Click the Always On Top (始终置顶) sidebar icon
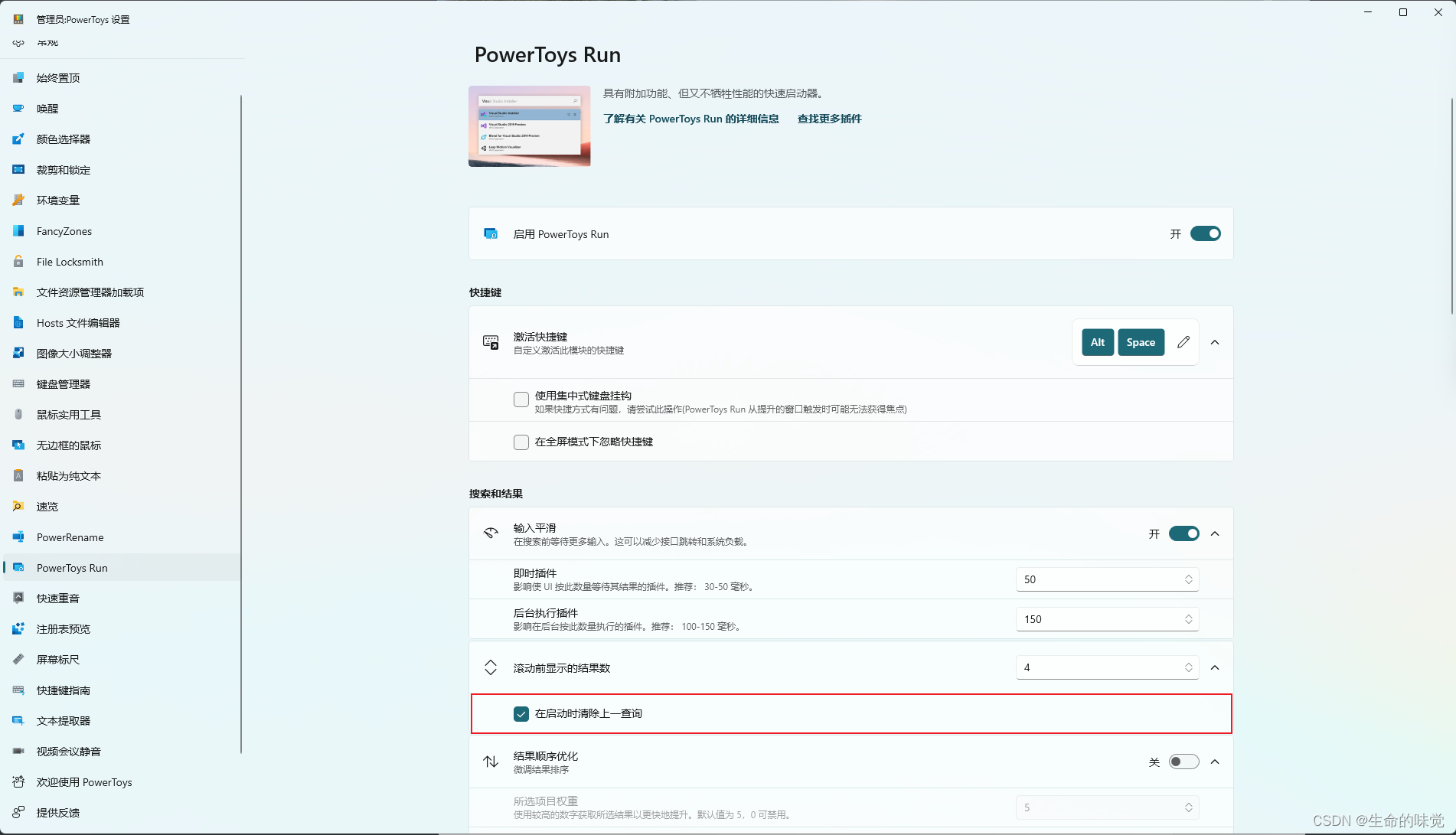This screenshot has width=1456, height=835. (18, 78)
